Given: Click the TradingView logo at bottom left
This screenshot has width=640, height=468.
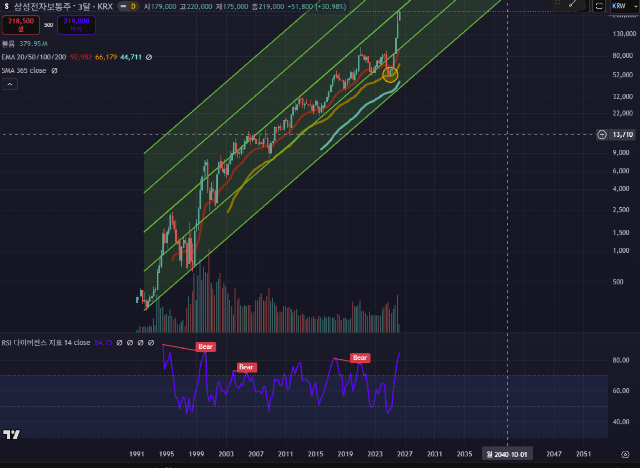Looking at the screenshot, I should pyautogui.click(x=11, y=434).
